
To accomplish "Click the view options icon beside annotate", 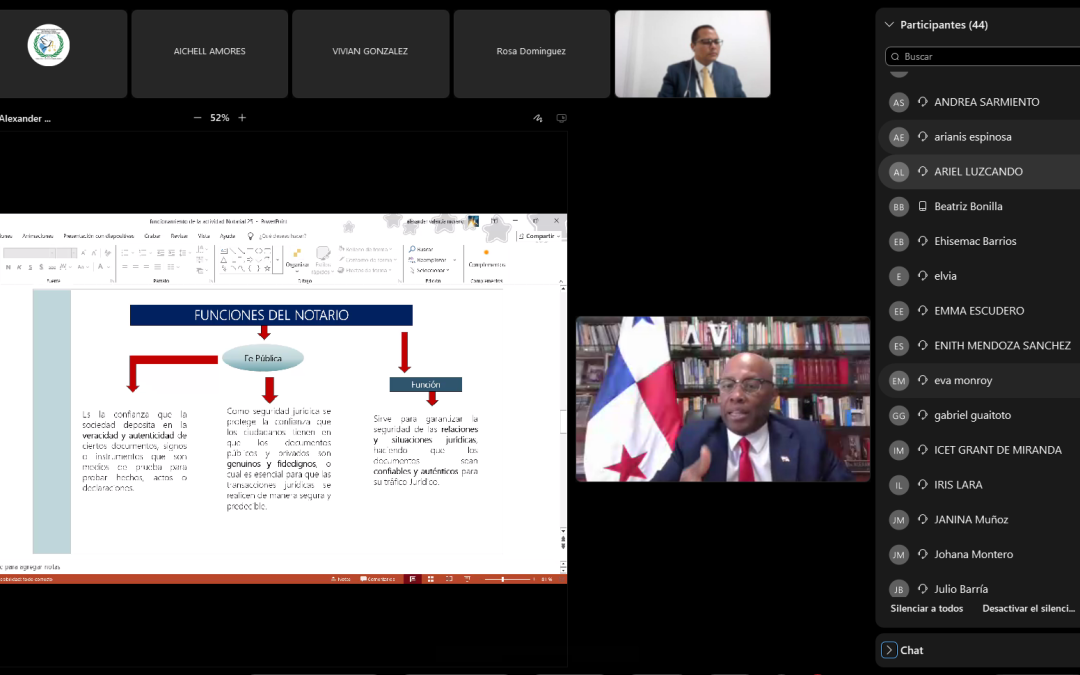I will click(561, 118).
